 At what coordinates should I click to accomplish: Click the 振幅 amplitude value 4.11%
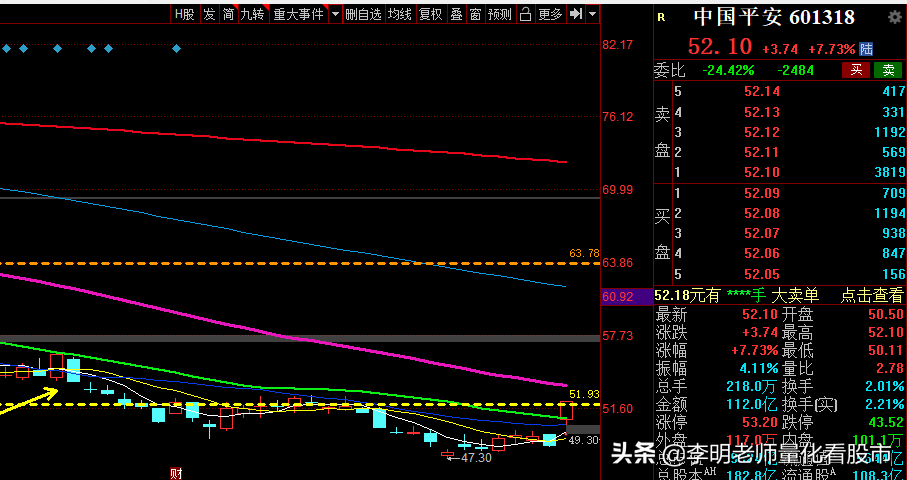coord(759,368)
